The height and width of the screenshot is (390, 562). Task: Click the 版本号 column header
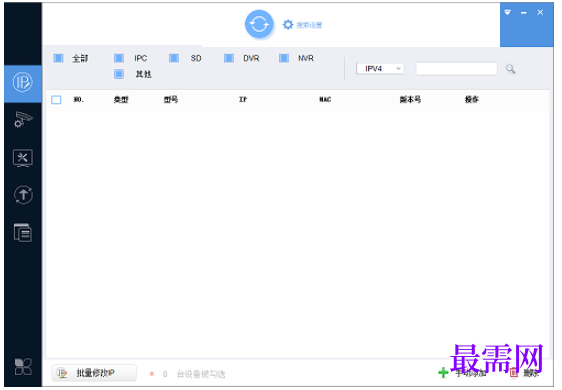pyautogui.click(x=410, y=99)
